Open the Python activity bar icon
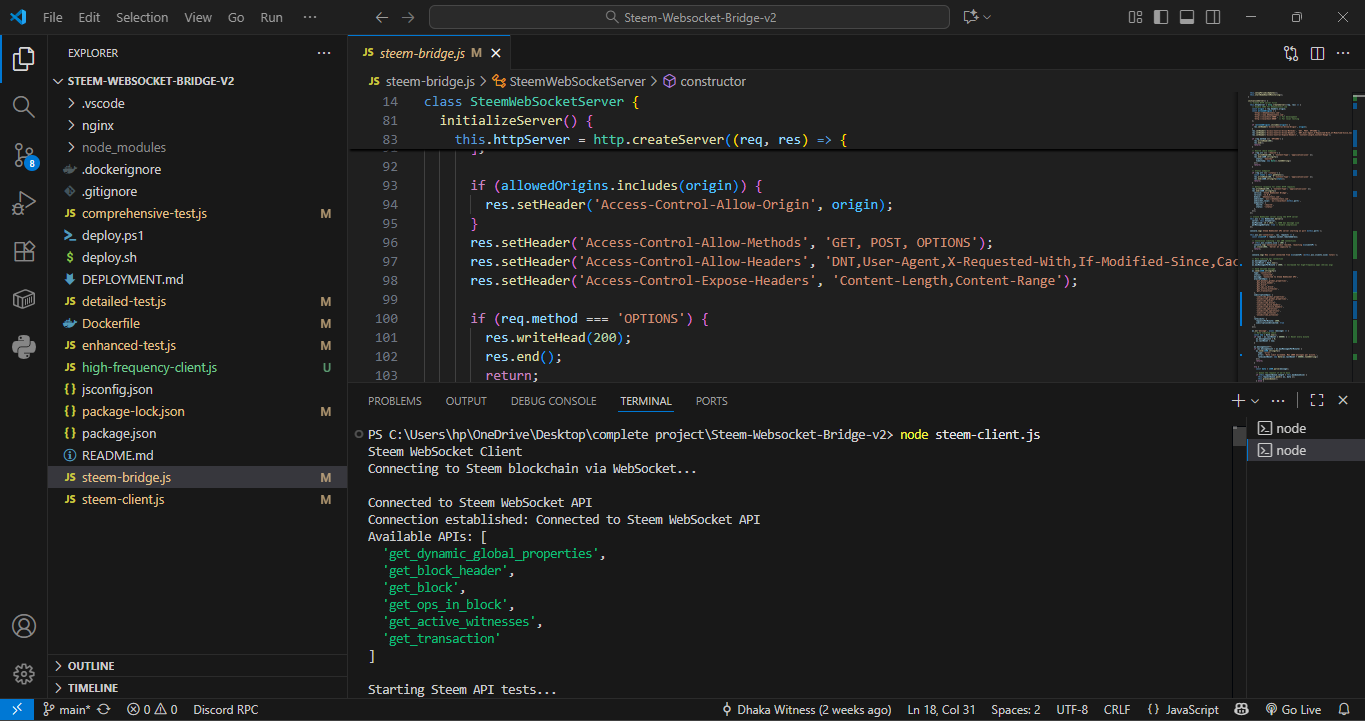The width and height of the screenshot is (1365, 721). 24,347
